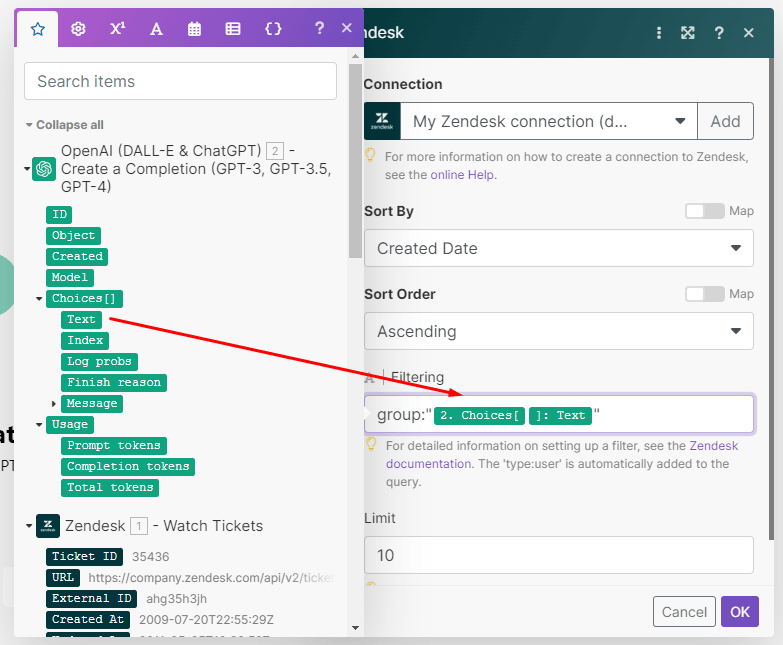Select the date and time calendar tab

(x=195, y=29)
